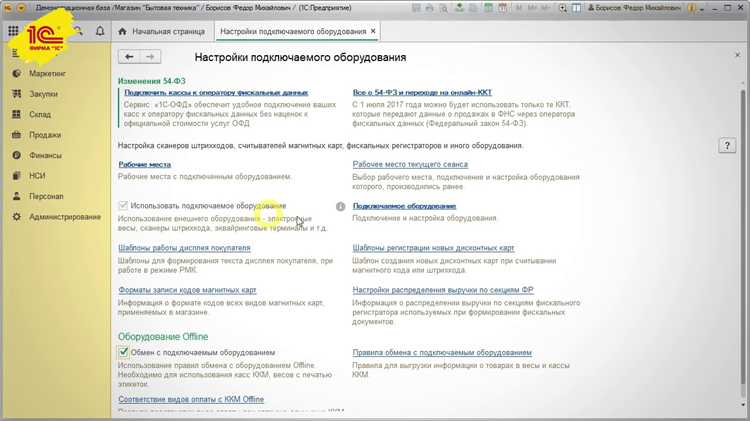The height and width of the screenshot is (421, 750).
Task: Switch to Начальная страница tab
Action: click(163, 31)
